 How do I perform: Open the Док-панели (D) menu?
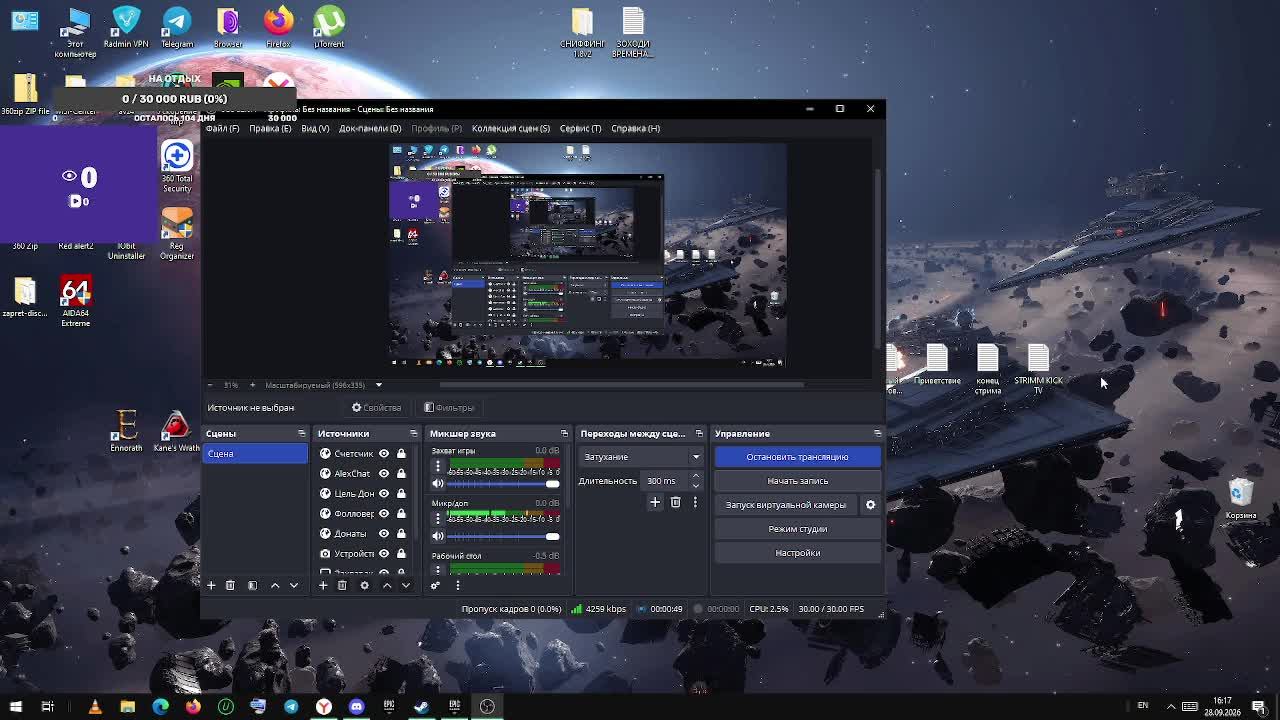pyautogui.click(x=370, y=128)
